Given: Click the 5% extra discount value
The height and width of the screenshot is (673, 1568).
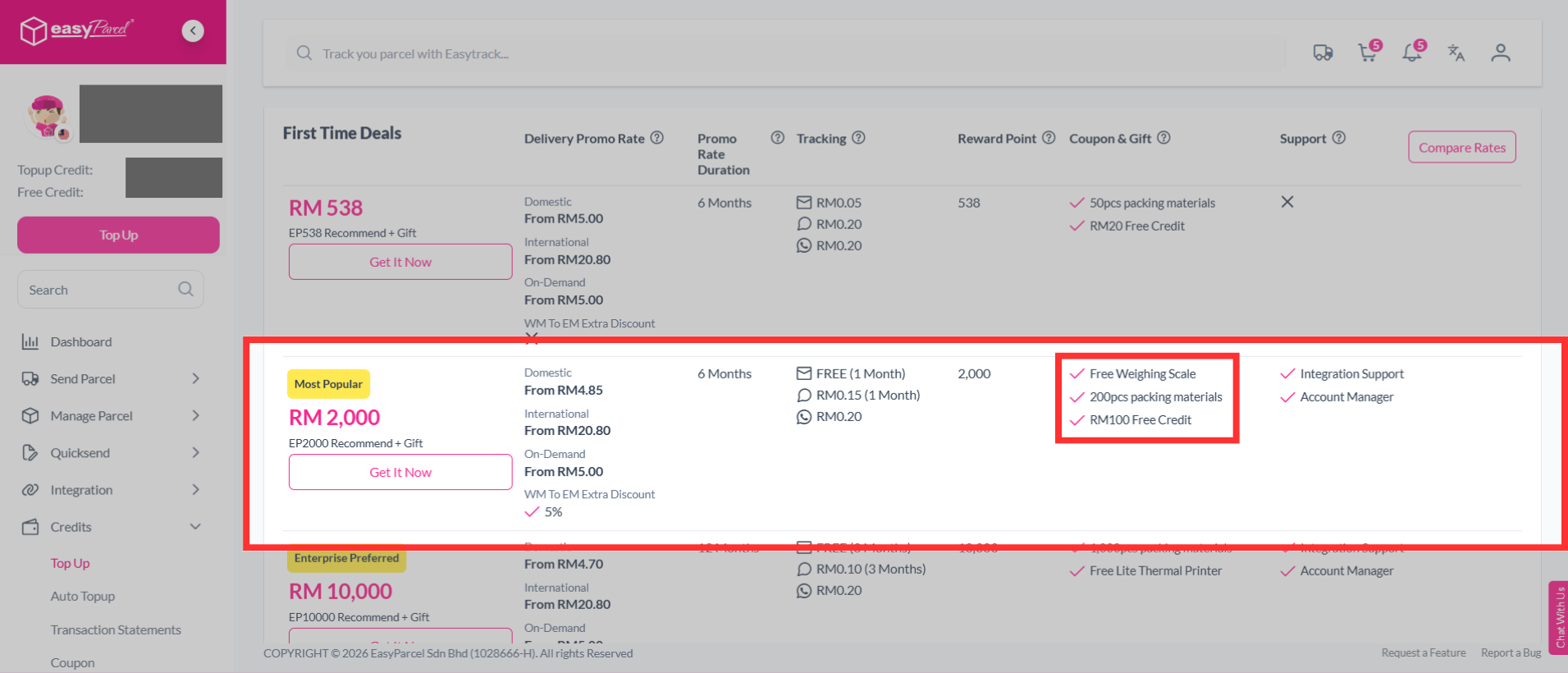Looking at the screenshot, I should coord(554,512).
